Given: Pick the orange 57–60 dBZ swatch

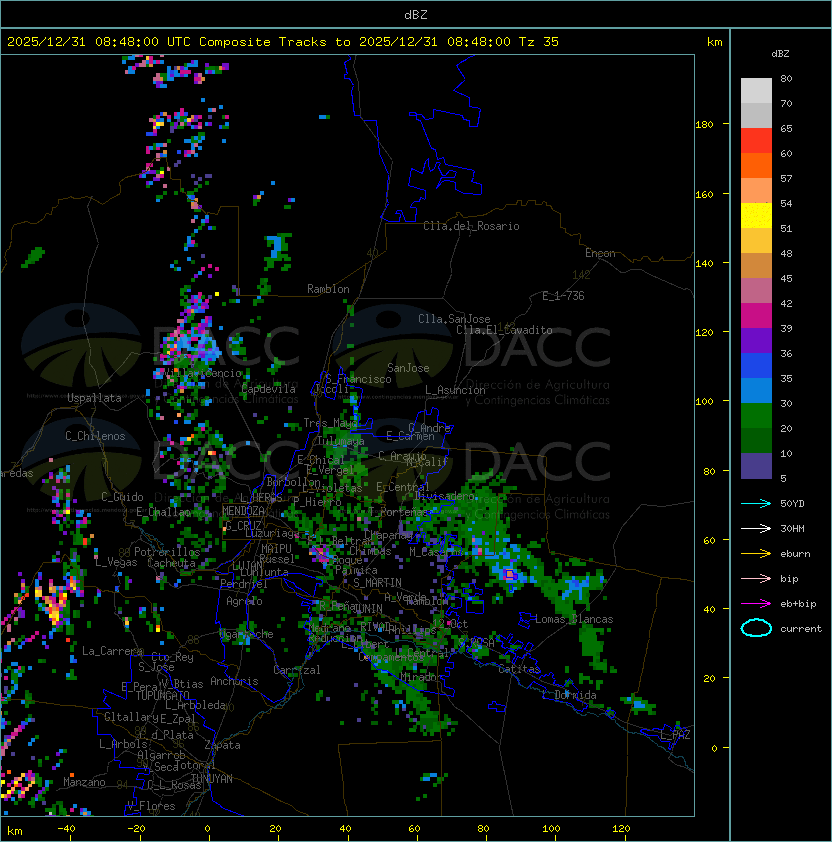Looking at the screenshot, I should 756,166.
